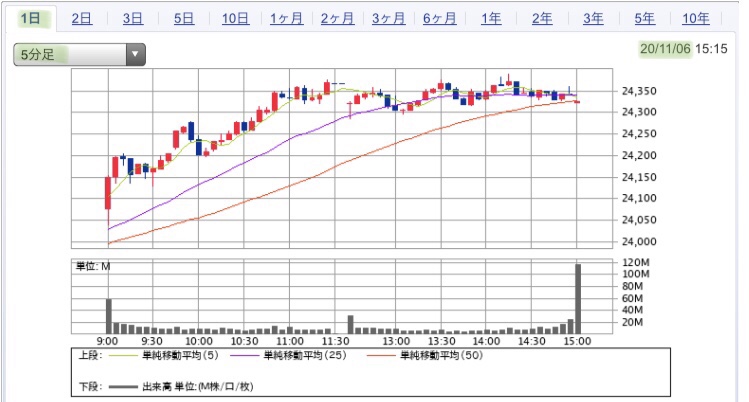Viewport: 749px width, 402px height.
Task: Click the 13:30 time axis label
Action: click(x=441, y=341)
